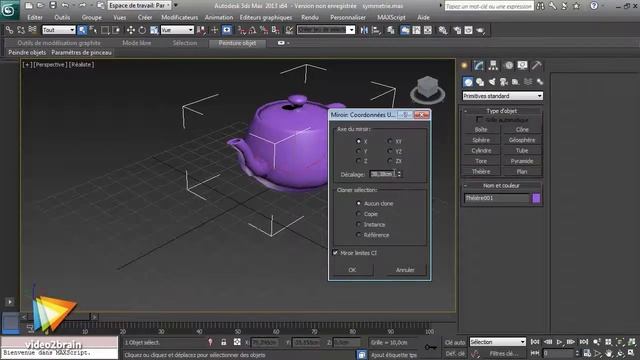640x360 pixels.
Task: Click the Undo arrow icon
Action: [x=65, y=5]
